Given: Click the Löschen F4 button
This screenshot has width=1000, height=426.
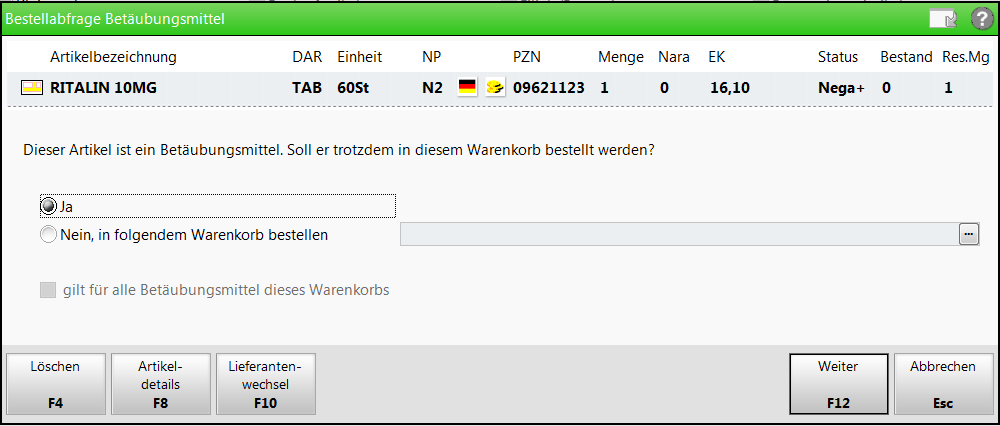Looking at the screenshot, I should (x=55, y=384).
